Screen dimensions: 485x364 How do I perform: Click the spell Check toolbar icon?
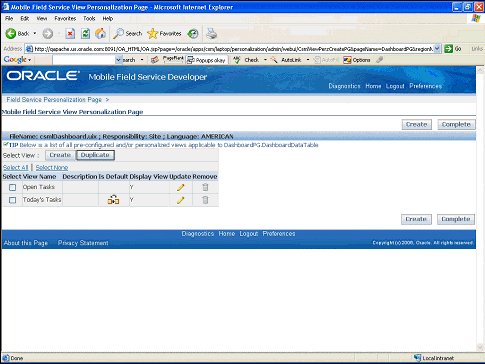(237, 60)
